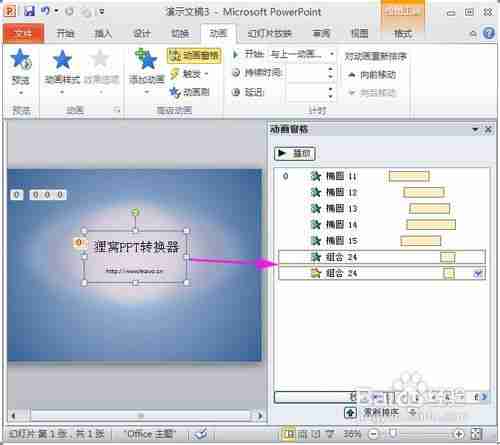Open the File tab

pyautogui.click(x=23, y=33)
